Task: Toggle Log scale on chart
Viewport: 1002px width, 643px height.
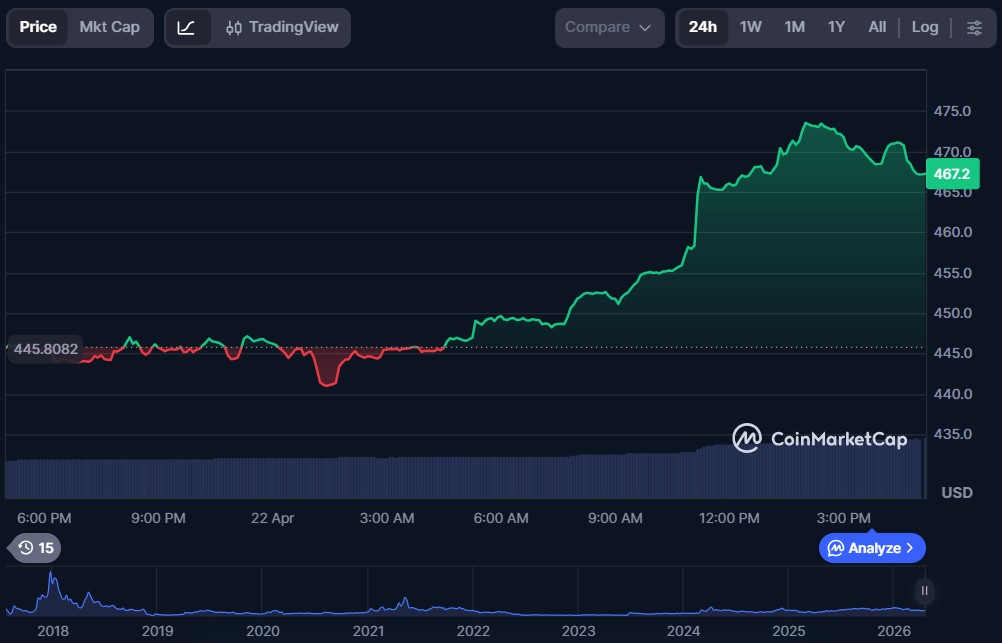Action: [925, 27]
